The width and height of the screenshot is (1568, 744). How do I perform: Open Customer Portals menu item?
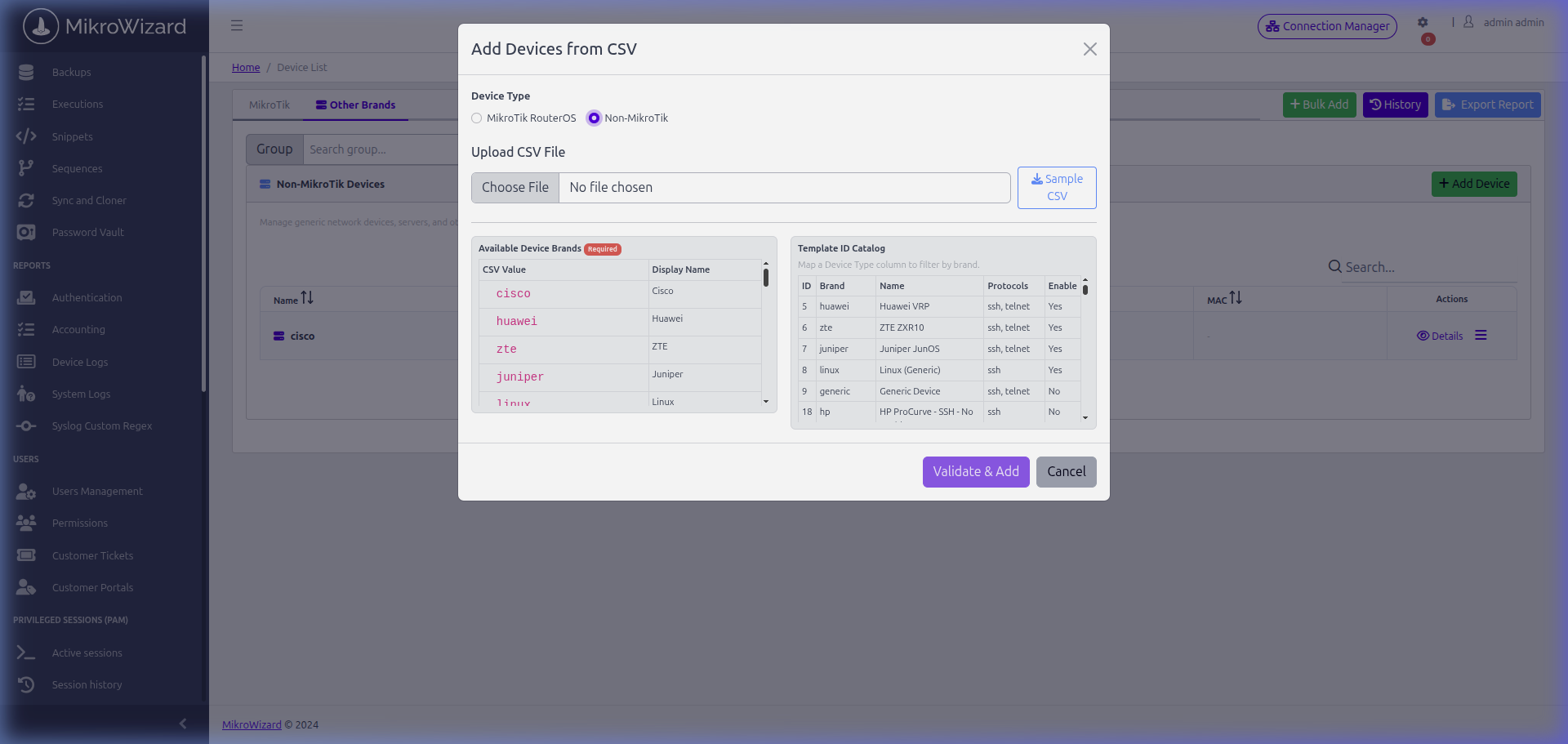point(92,587)
